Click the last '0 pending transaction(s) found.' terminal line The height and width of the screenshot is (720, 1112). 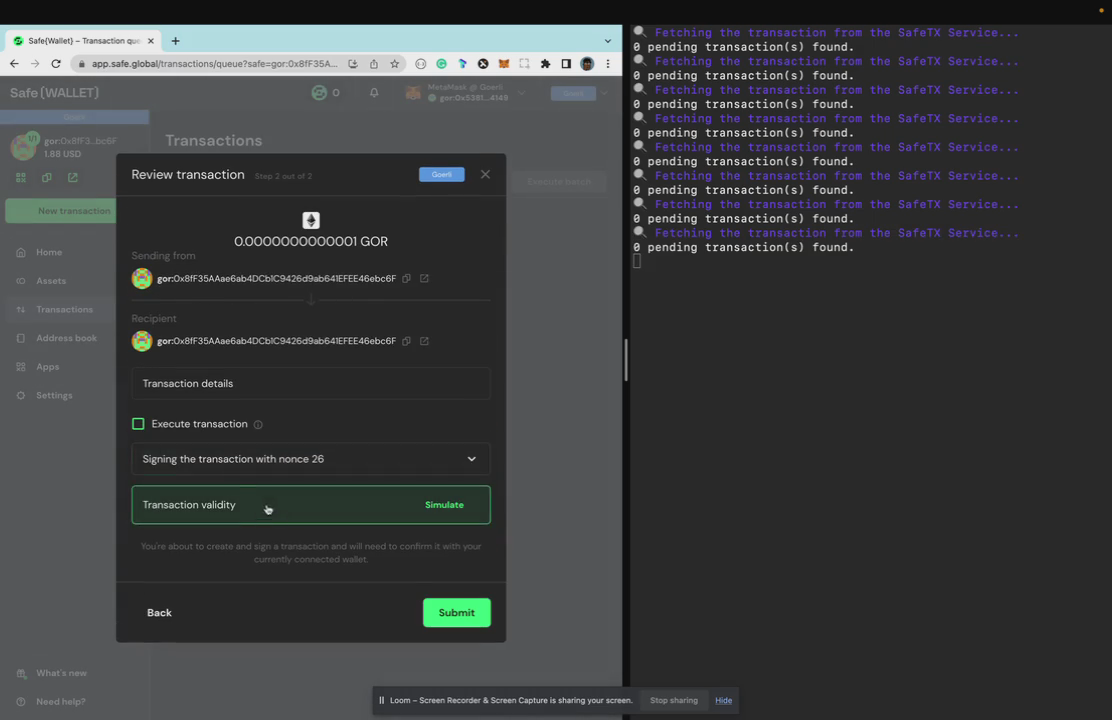(x=744, y=248)
